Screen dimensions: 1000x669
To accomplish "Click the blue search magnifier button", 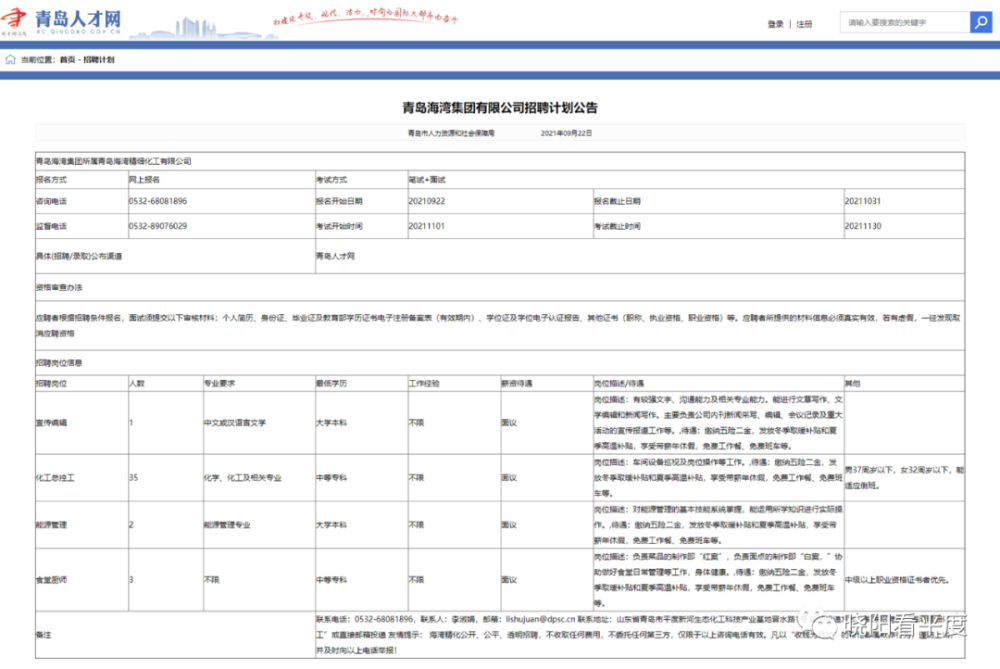I will pyautogui.click(x=981, y=22).
